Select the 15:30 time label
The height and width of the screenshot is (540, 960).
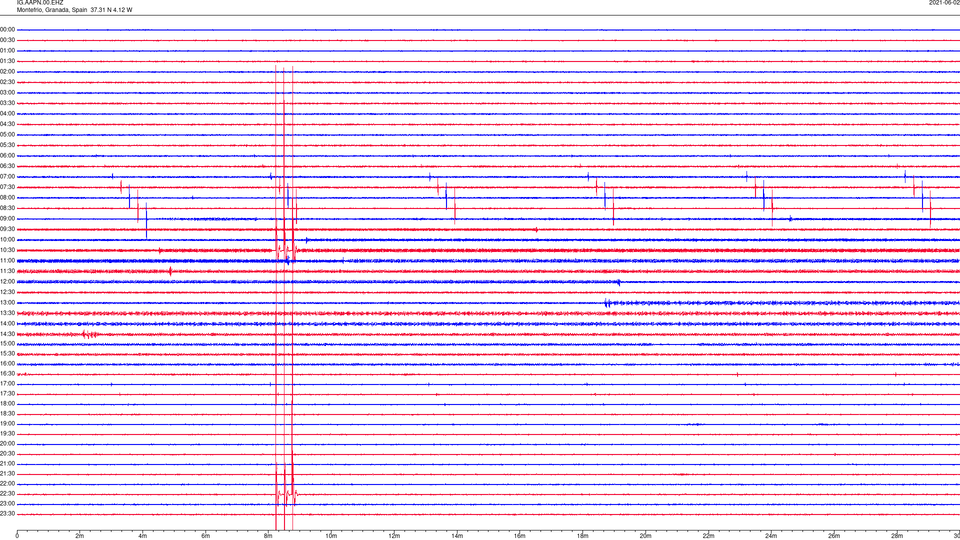(x=7, y=353)
